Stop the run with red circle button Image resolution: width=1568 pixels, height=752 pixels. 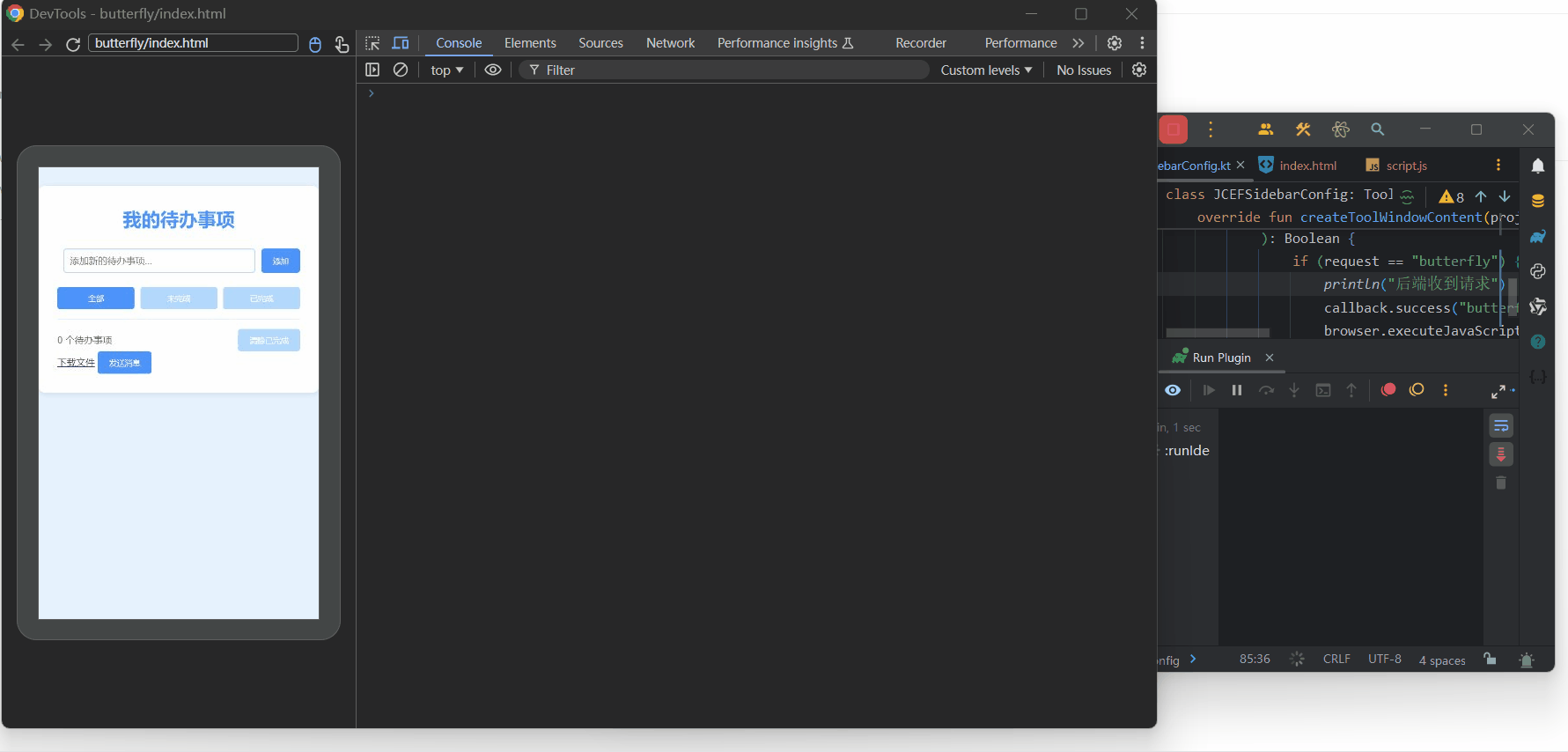(1388, 390)
